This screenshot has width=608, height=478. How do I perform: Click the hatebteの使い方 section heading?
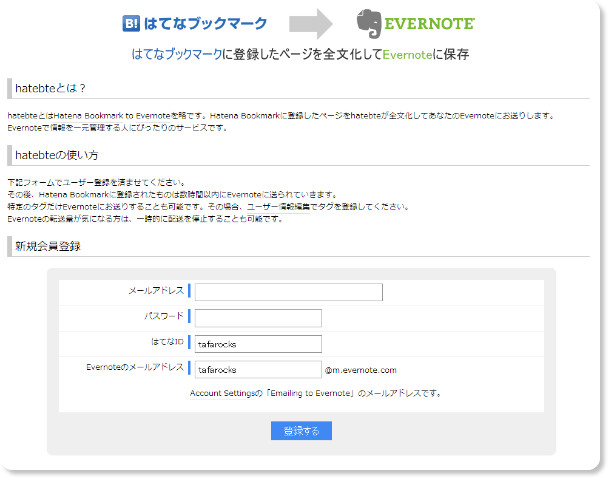point(57,155)
